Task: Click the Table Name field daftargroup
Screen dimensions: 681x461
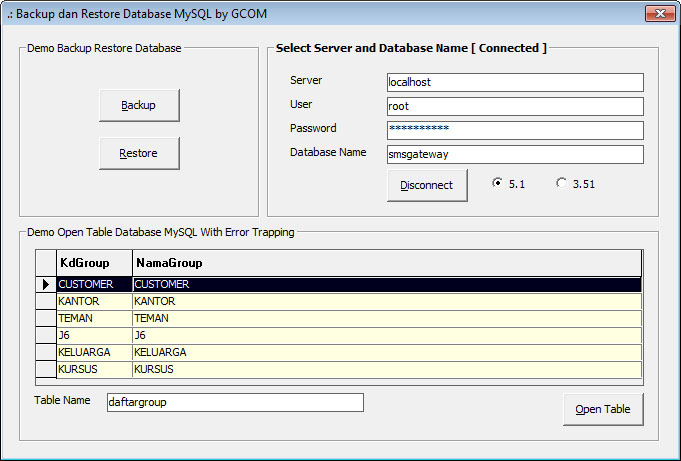Action: click(x=235, y=402)
